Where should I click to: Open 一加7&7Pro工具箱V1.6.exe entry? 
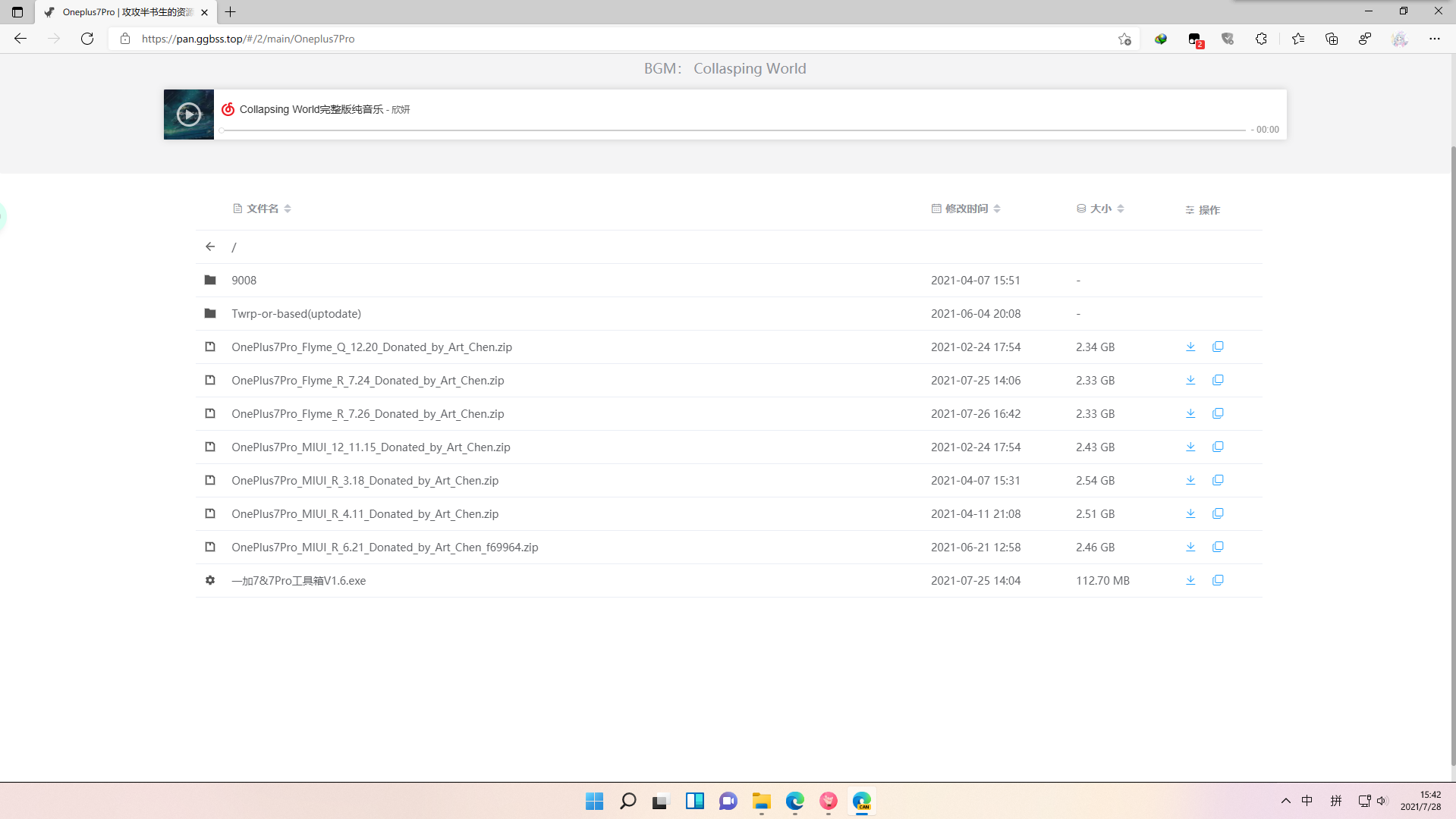[x=298, y=580]
